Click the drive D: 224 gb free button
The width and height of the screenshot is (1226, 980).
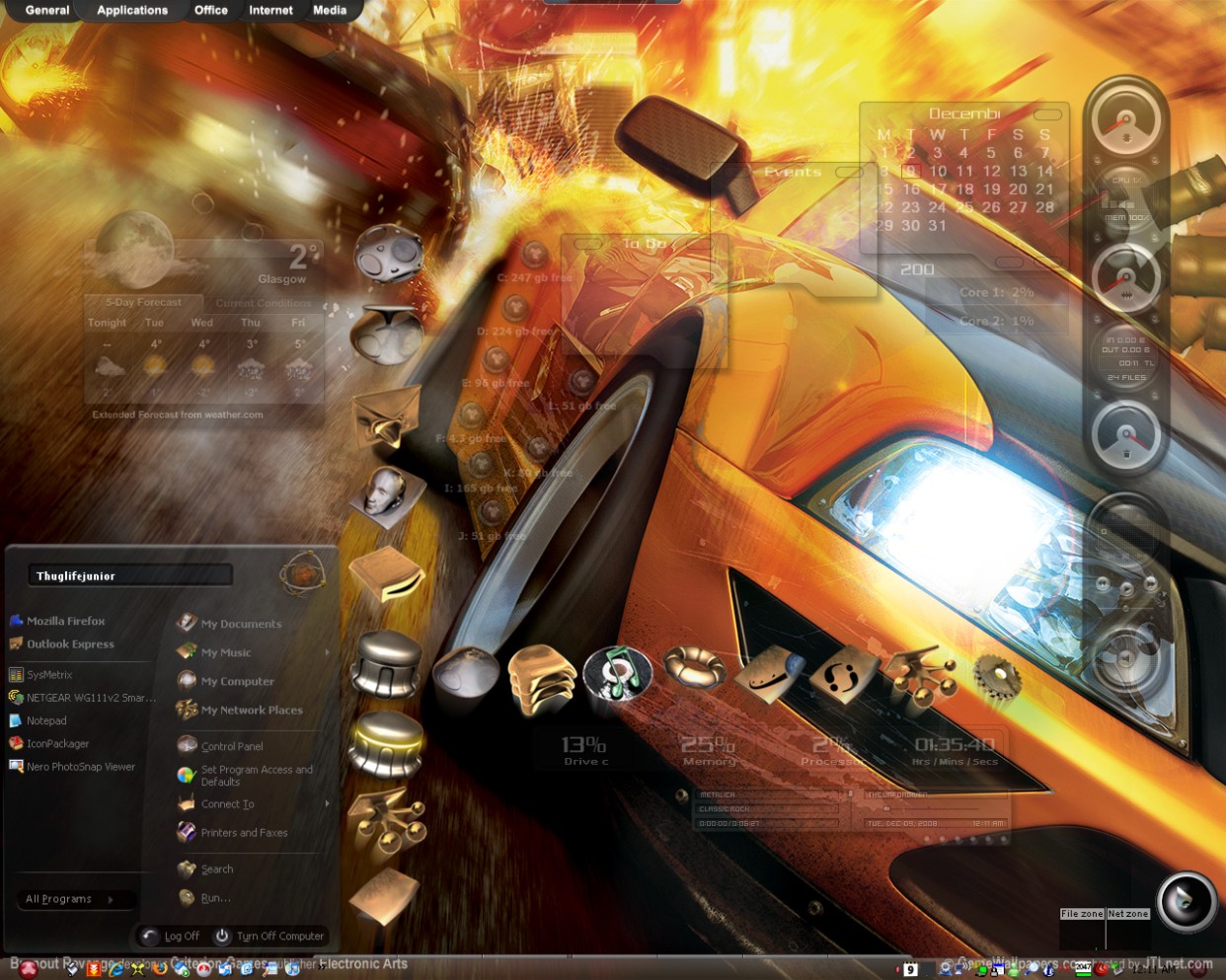click(x=514, y=307)
